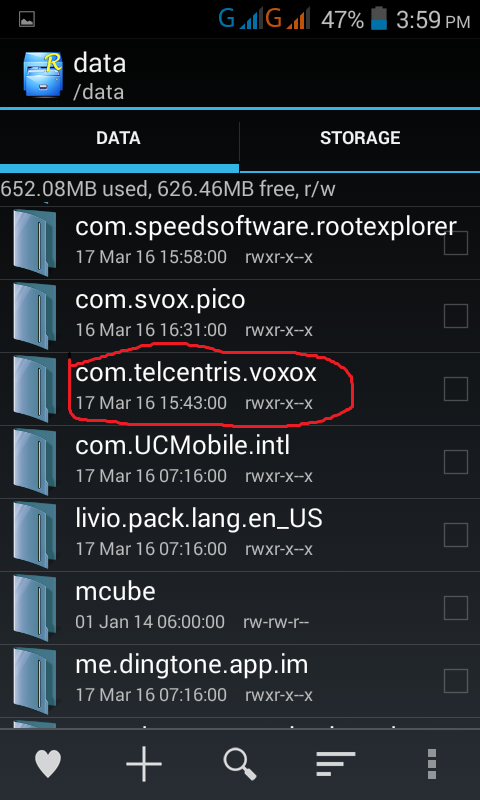This screenshot has width=480, height=800.
Task: Select checkbox for com.telcentris.voxox
Action: pyautogui.click(x=456, y=389)
